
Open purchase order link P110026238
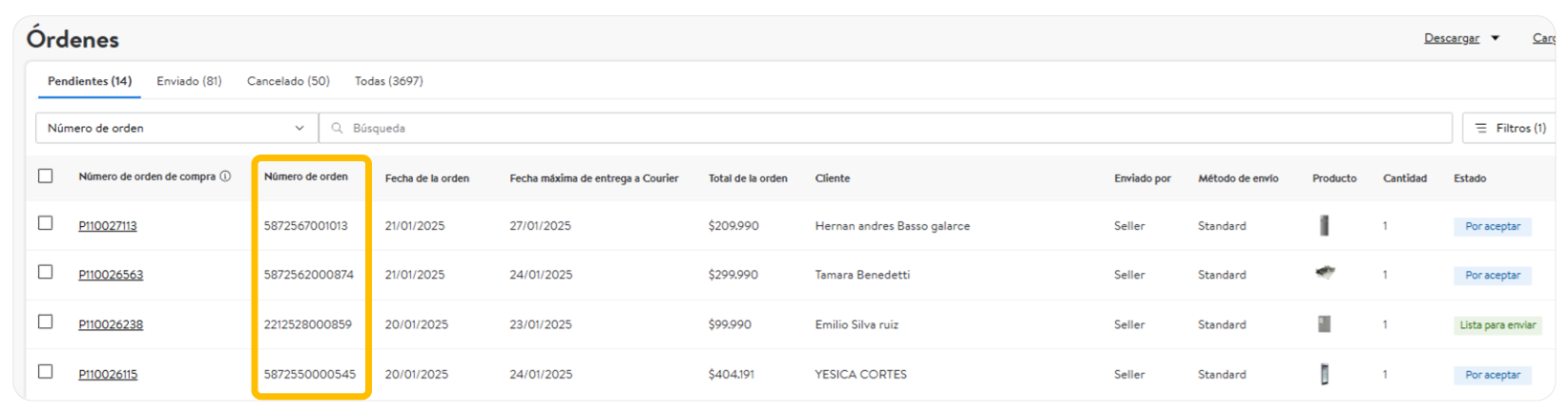tap(111, 324)
